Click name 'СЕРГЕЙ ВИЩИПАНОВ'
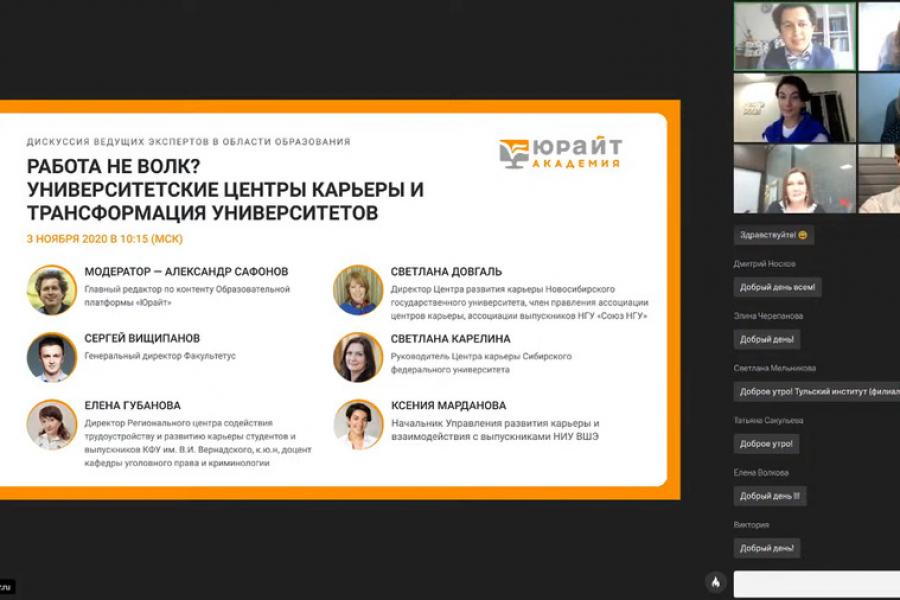 pyautogui.click(x=142, y=339)
